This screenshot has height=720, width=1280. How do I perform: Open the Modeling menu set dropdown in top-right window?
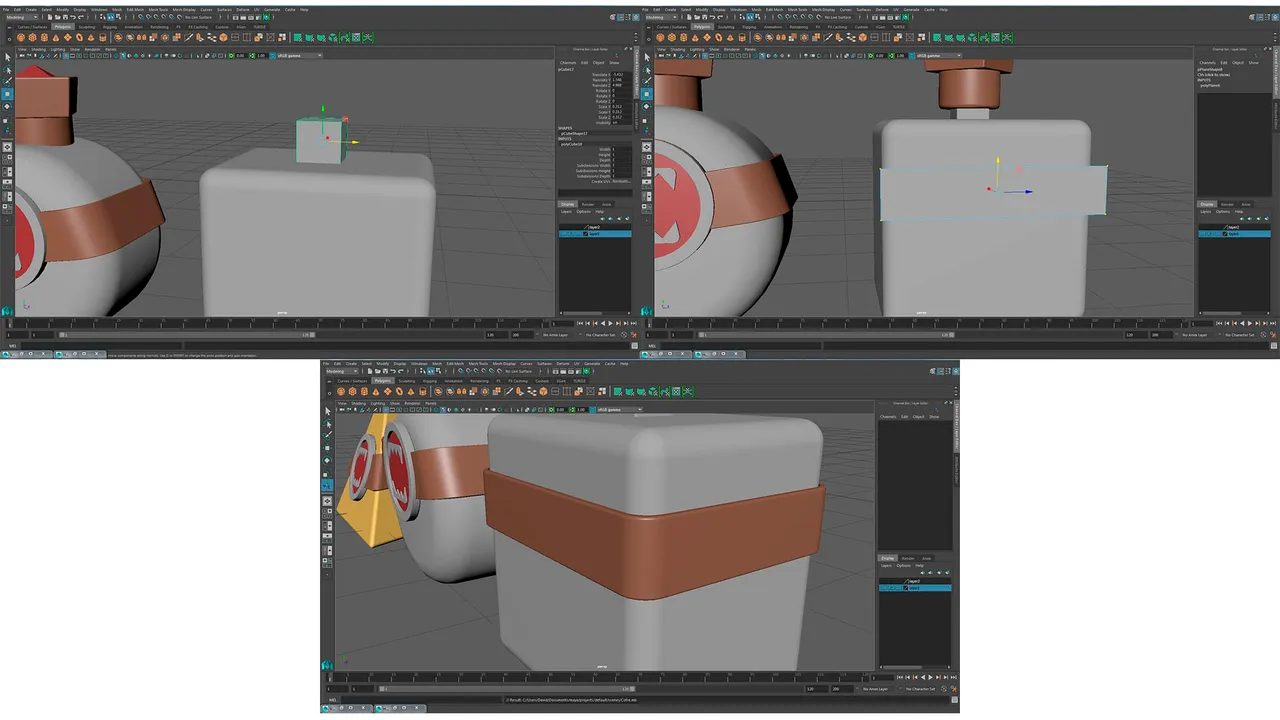pos(662,17)
